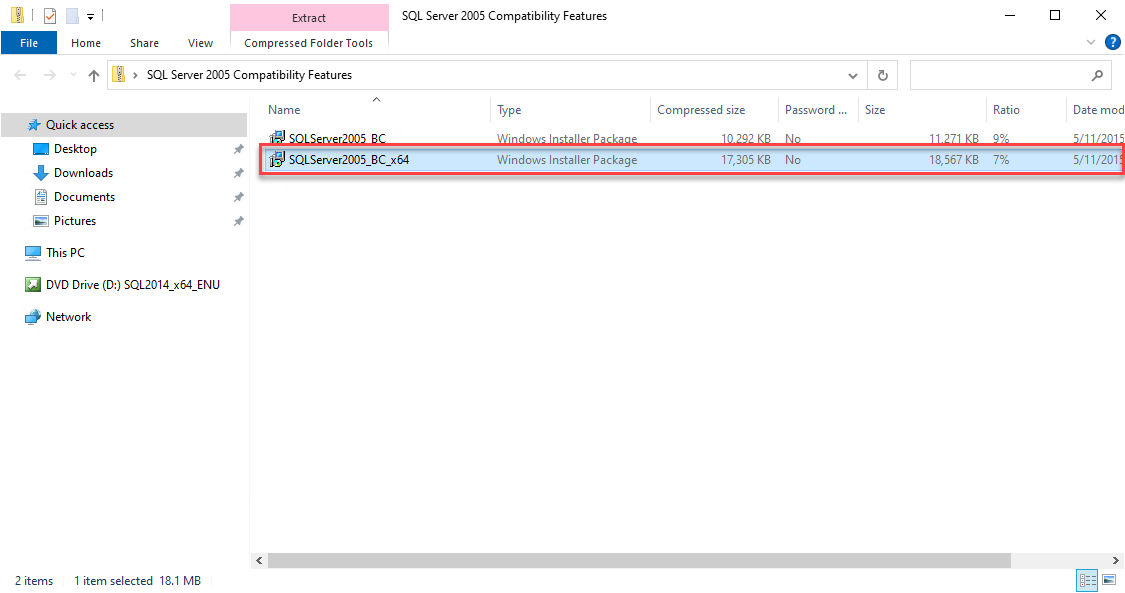Open Network in navigation pane
This screenshot has height=593, width=1125.
point(68,317)
